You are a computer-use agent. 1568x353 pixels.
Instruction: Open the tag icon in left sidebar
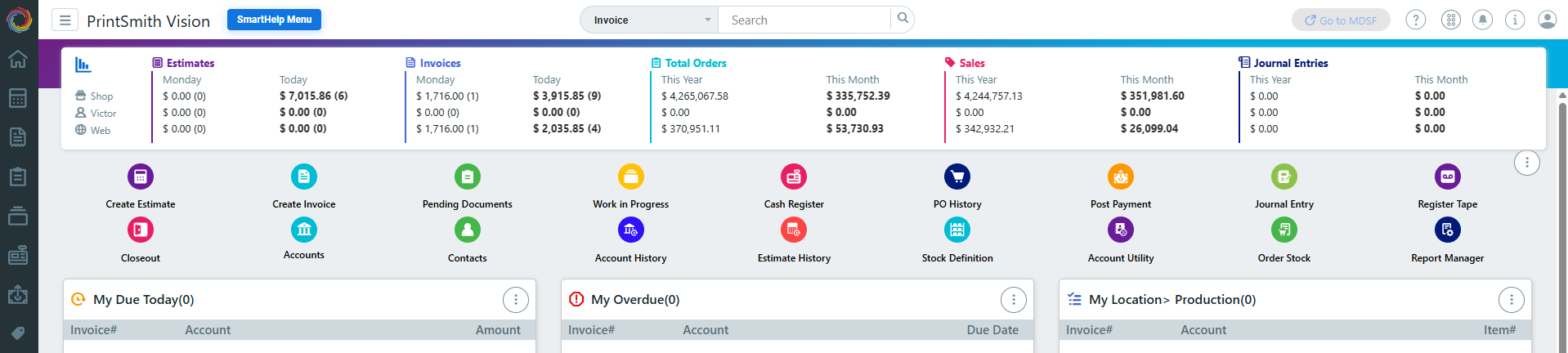click(x=18, y=333)
